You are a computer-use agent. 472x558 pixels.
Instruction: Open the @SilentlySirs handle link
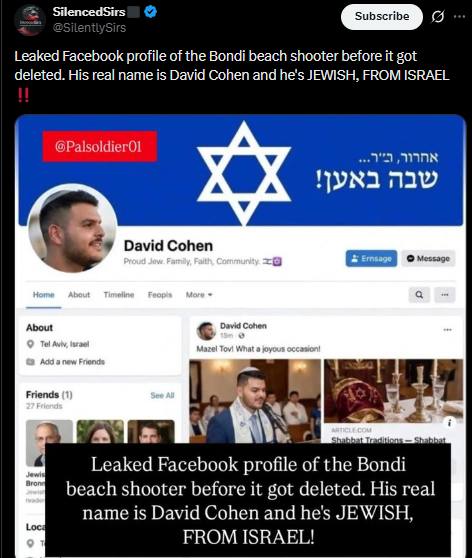tap(89, 28)
